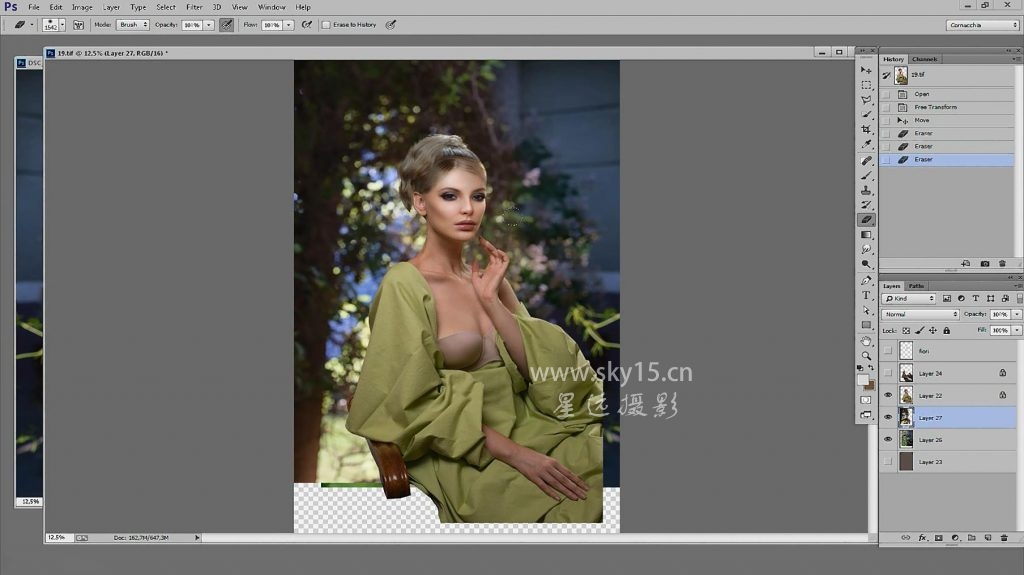
Task: Open the Filter menu
Action: [194, 7]
